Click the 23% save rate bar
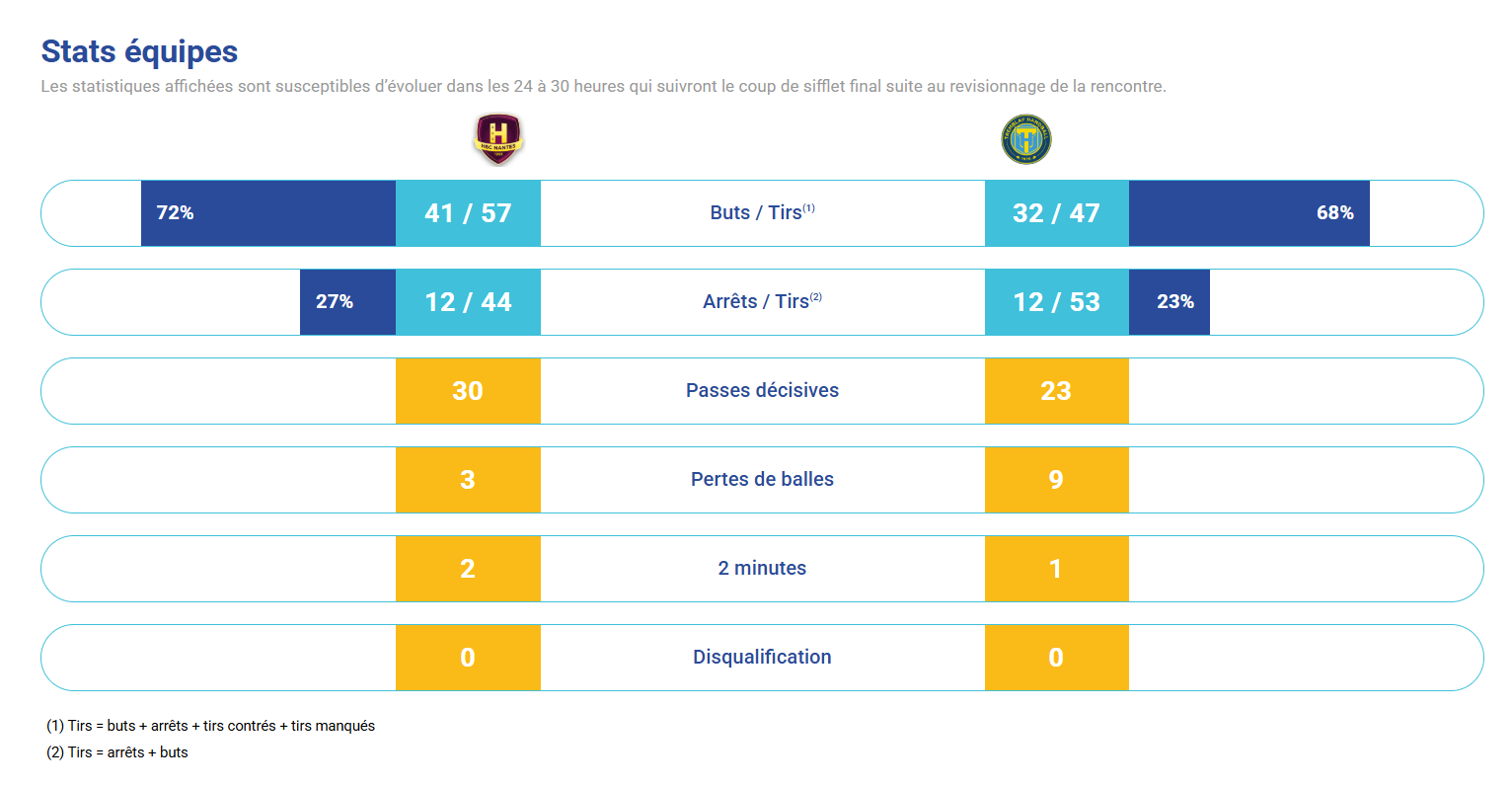 1170,302
